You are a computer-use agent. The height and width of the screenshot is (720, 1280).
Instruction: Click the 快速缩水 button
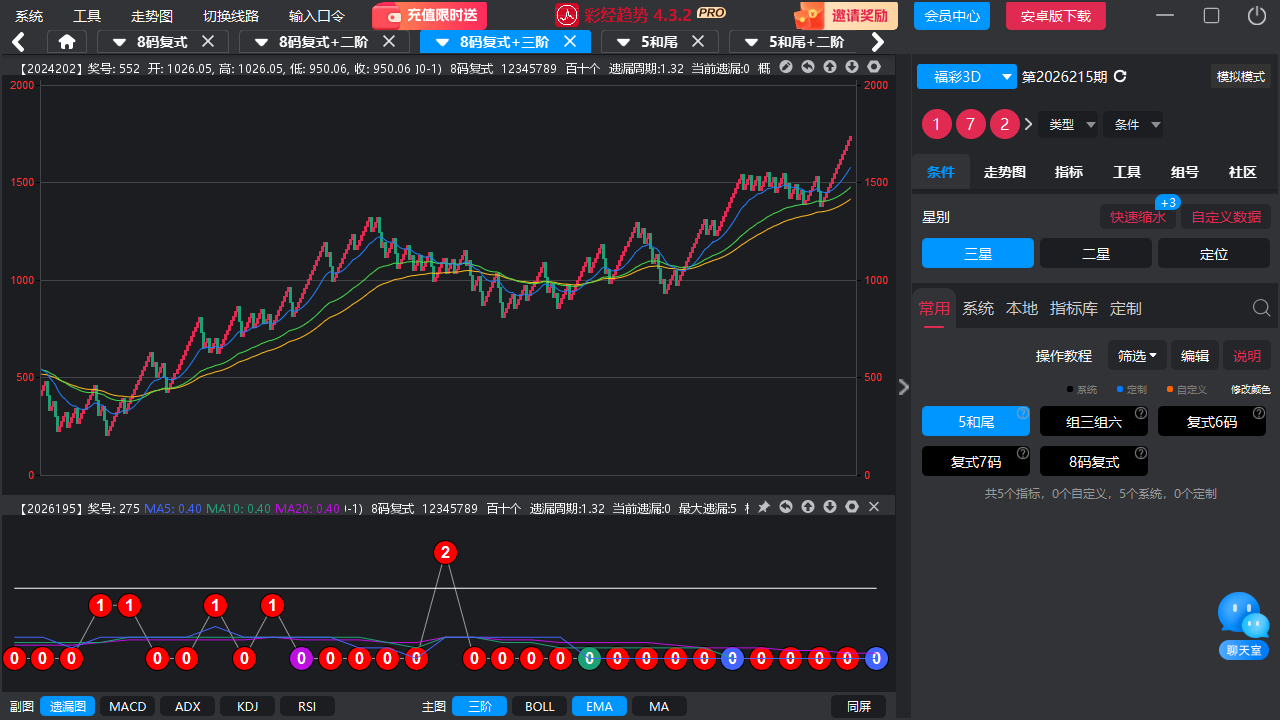(x=1138, y=217)
